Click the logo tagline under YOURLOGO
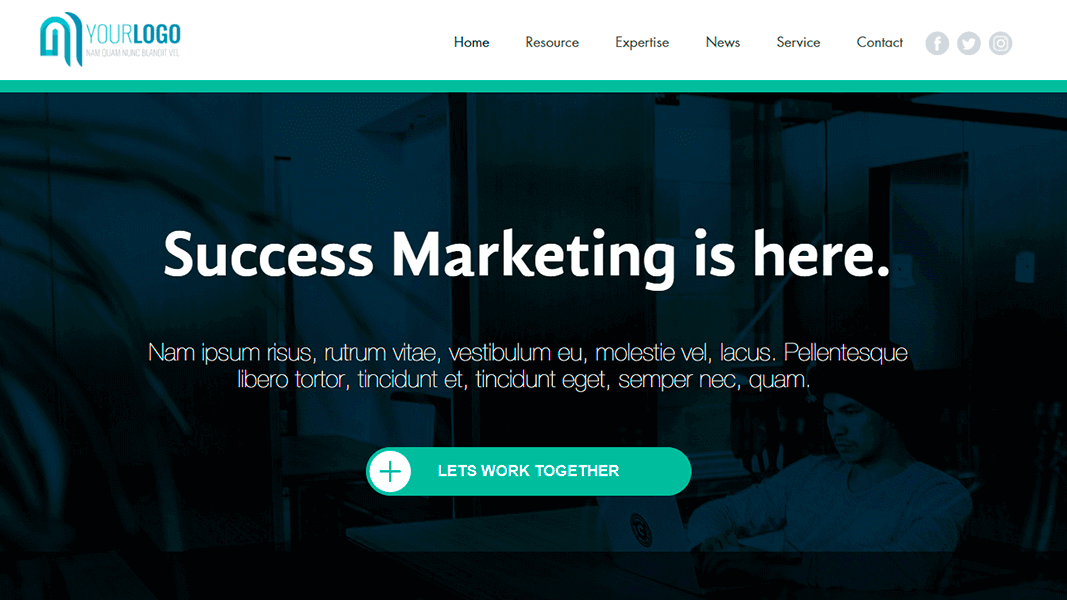1067x600 pixels. click(x=133, y=53)
